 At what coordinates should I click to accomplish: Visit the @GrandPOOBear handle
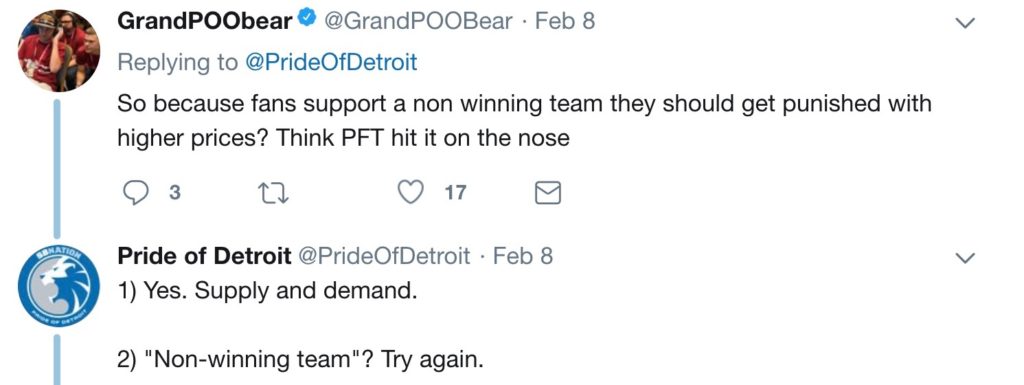pos(419,22)
